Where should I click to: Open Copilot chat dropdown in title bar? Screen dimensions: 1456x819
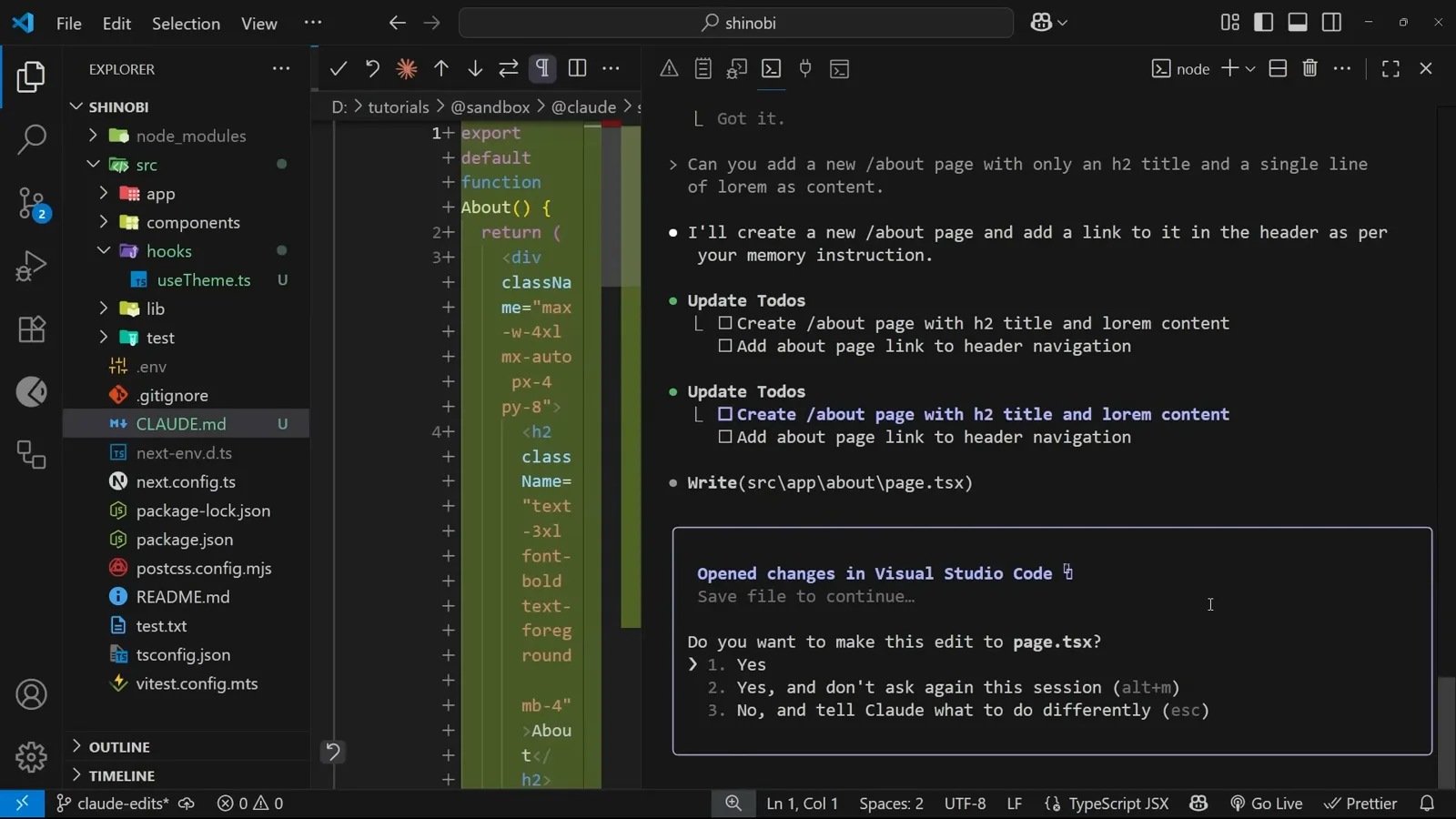tap(1049, 23)
